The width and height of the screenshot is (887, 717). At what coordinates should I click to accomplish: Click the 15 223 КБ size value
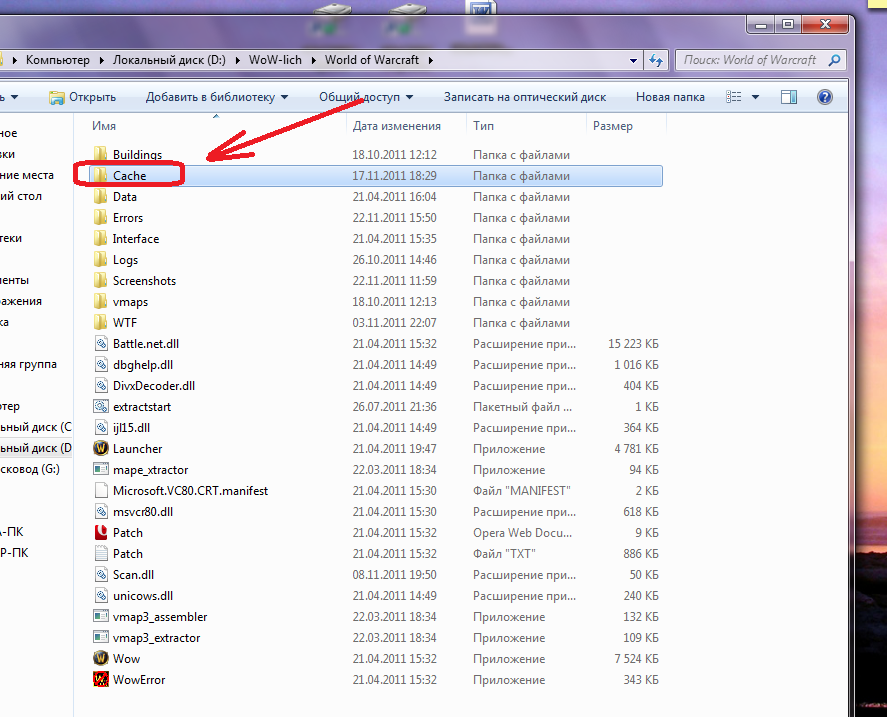click(633, 344)
